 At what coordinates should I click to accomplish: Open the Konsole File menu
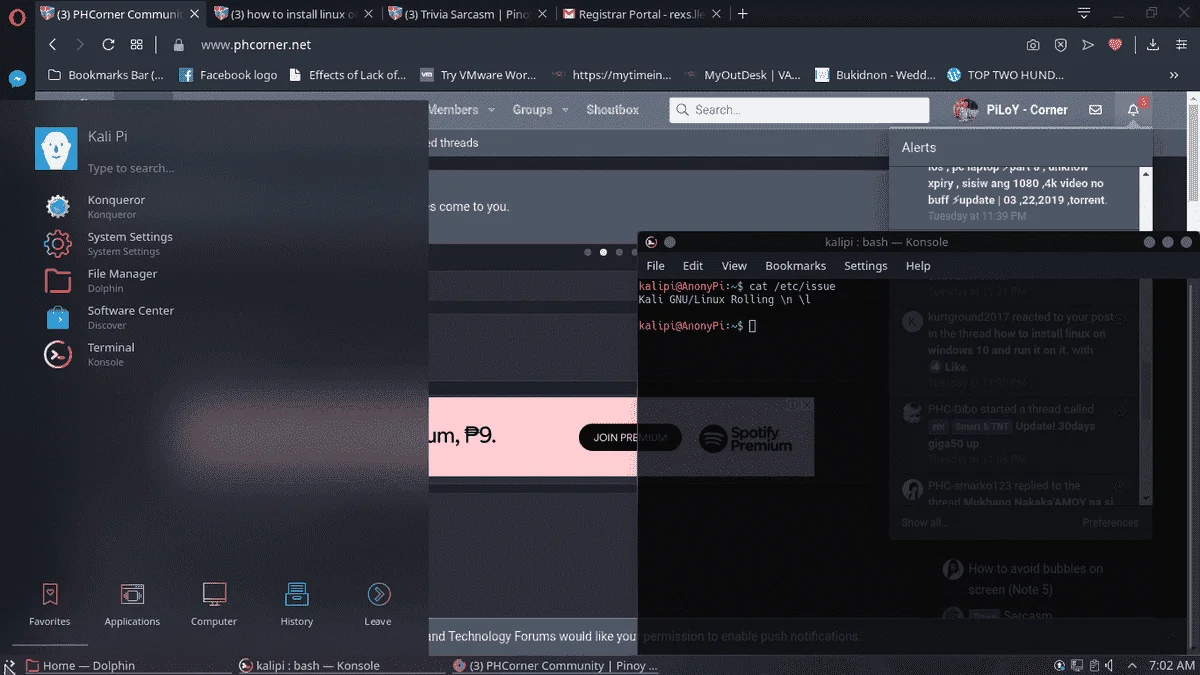(655, 266)
